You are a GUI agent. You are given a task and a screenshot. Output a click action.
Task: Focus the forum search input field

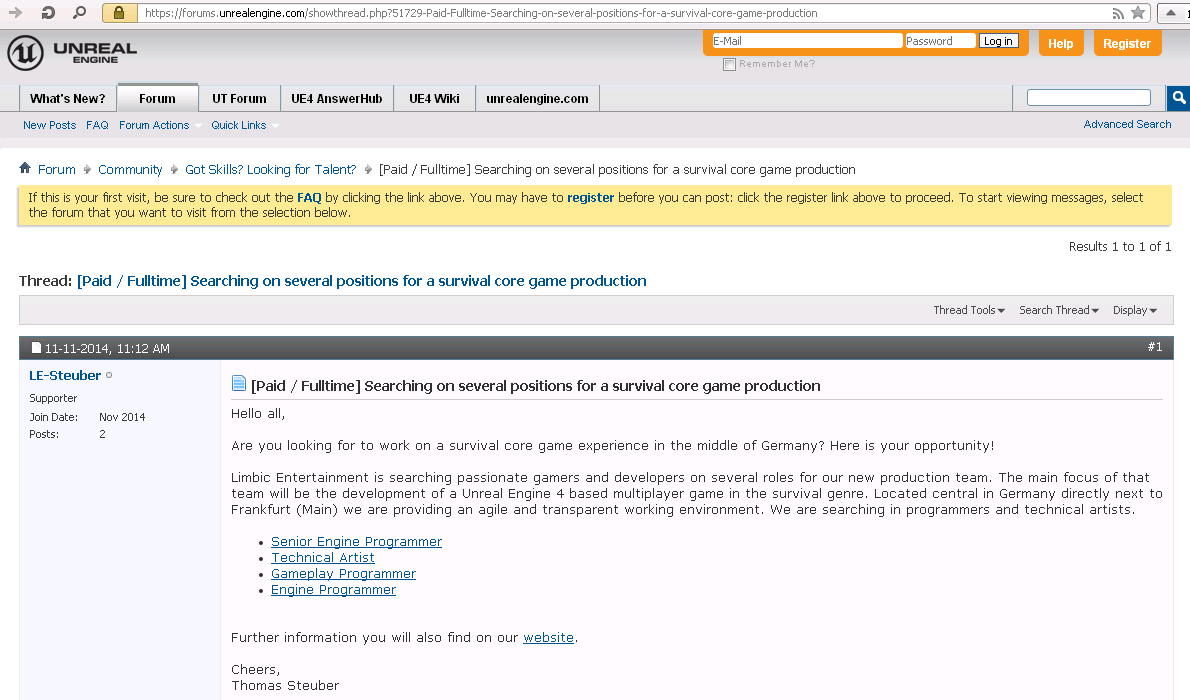pos(1088,97)
